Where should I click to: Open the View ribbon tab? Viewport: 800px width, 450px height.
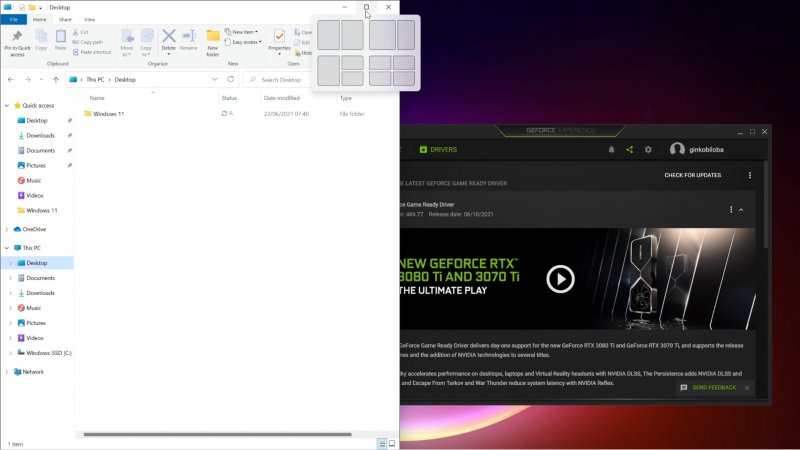pyautogui.click(x=89, y=19)
